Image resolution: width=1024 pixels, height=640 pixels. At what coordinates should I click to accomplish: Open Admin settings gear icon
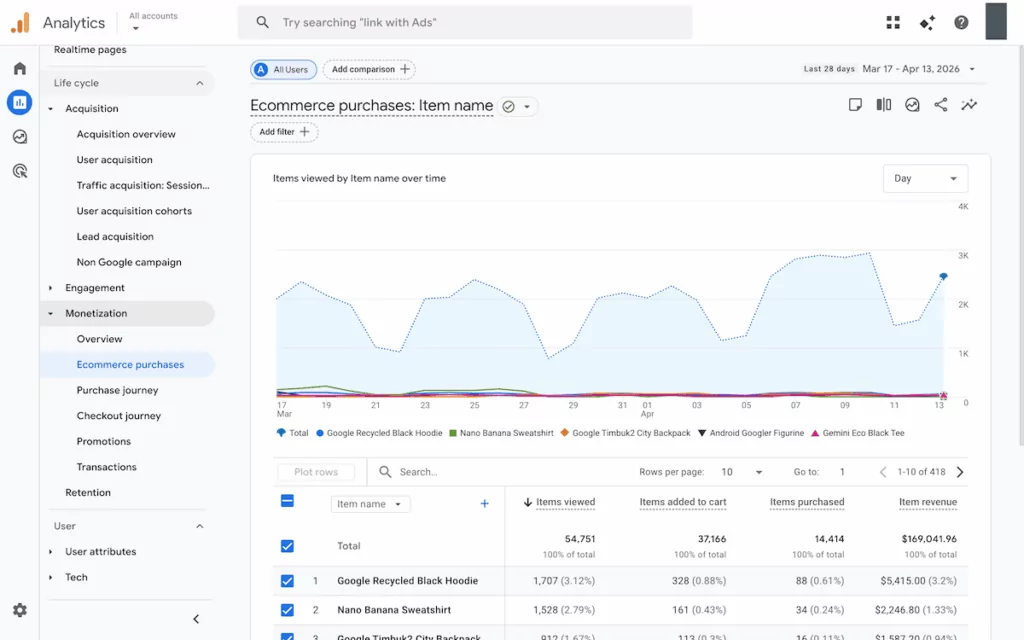[x=20, y=610]
